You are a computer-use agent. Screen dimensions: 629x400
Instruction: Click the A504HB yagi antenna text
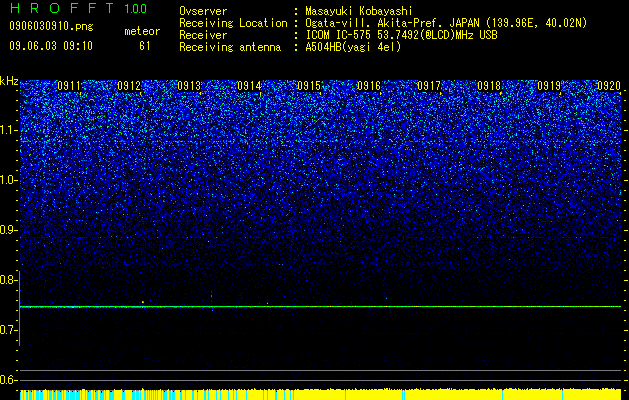click(x=353, y=47)
